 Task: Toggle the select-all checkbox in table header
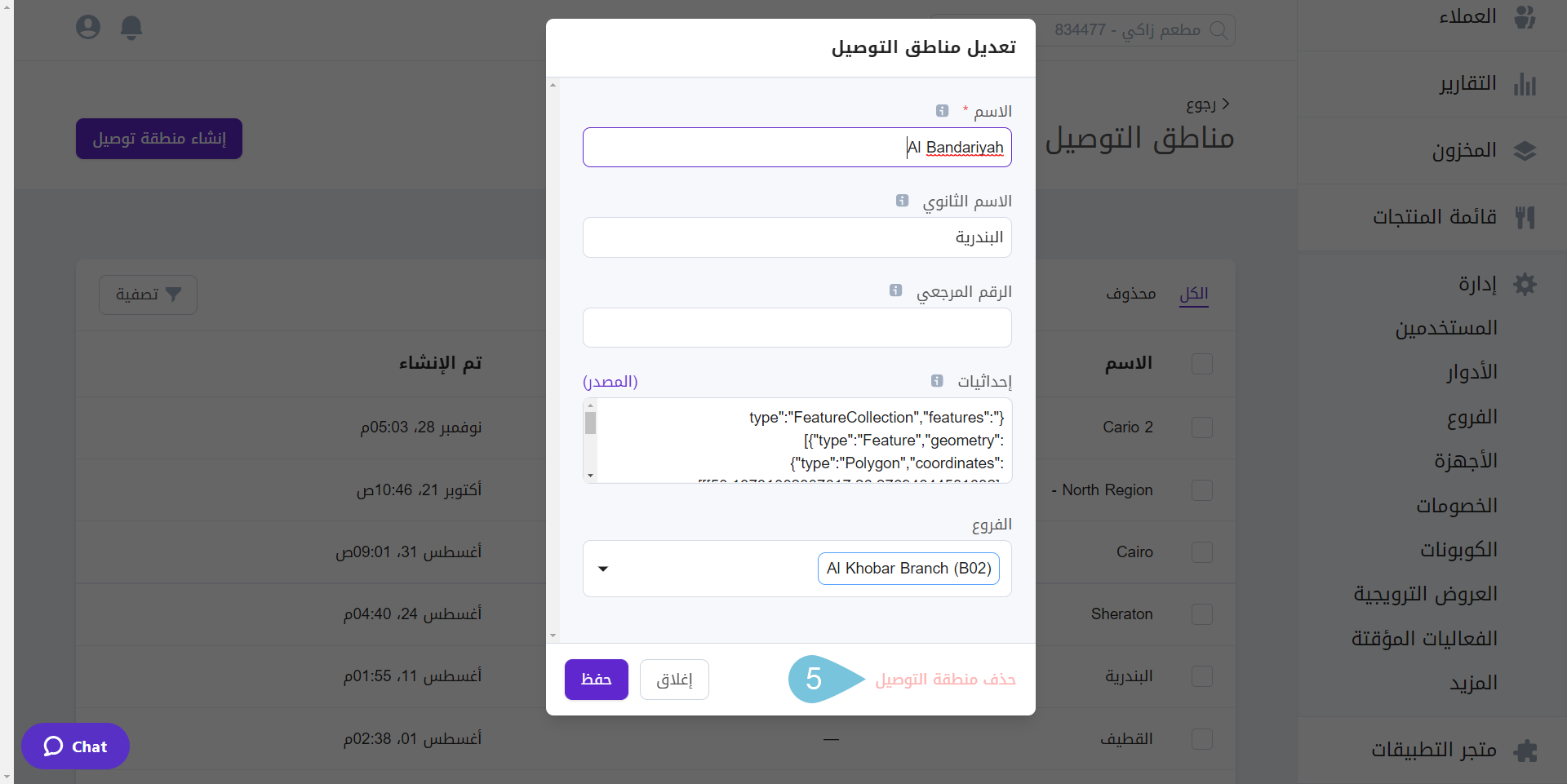tap(1201, 364)
